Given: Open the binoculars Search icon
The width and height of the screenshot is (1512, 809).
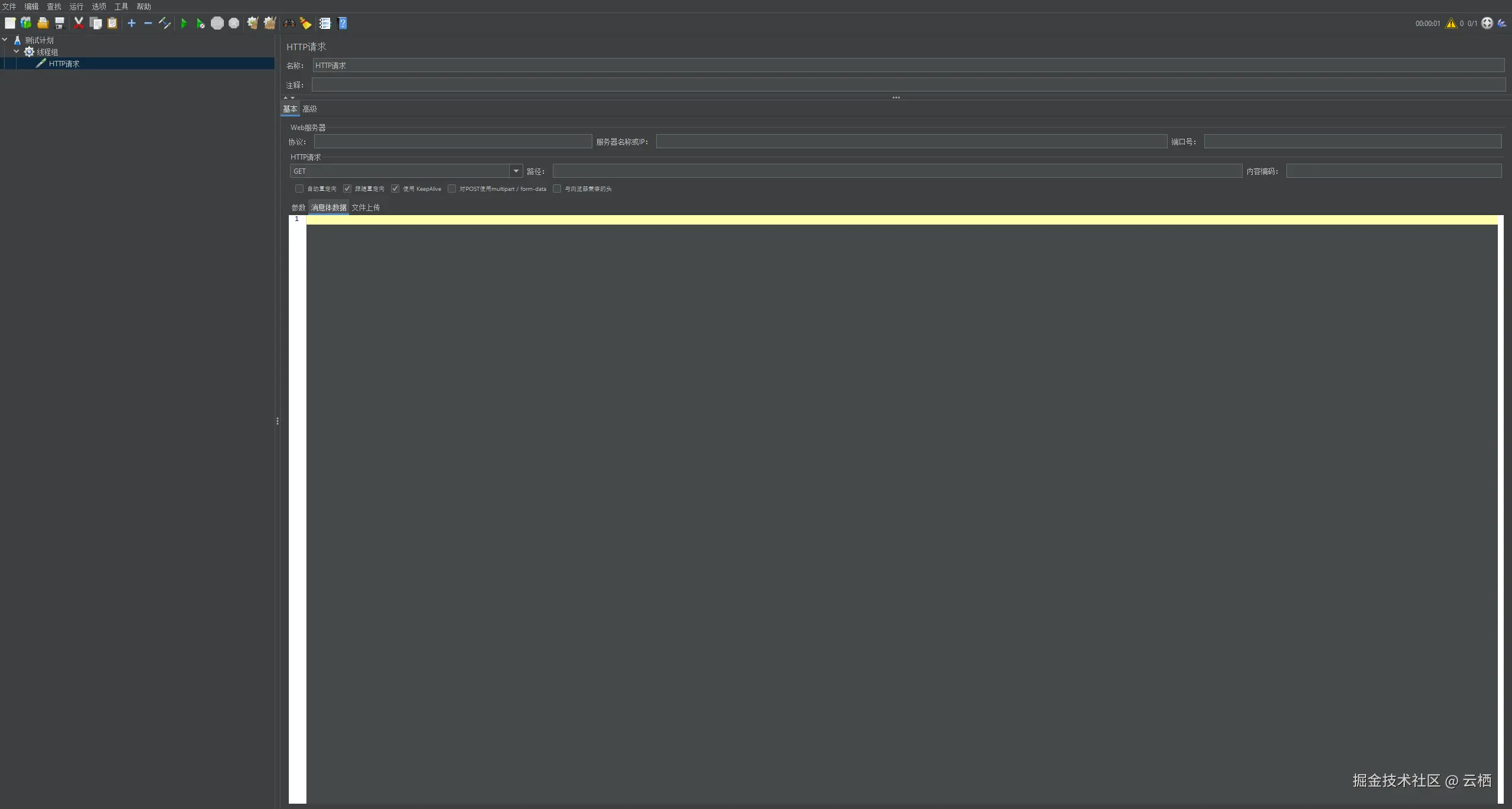Looking at the screenshot, I should pyautogui.click(x=289, y=24).
